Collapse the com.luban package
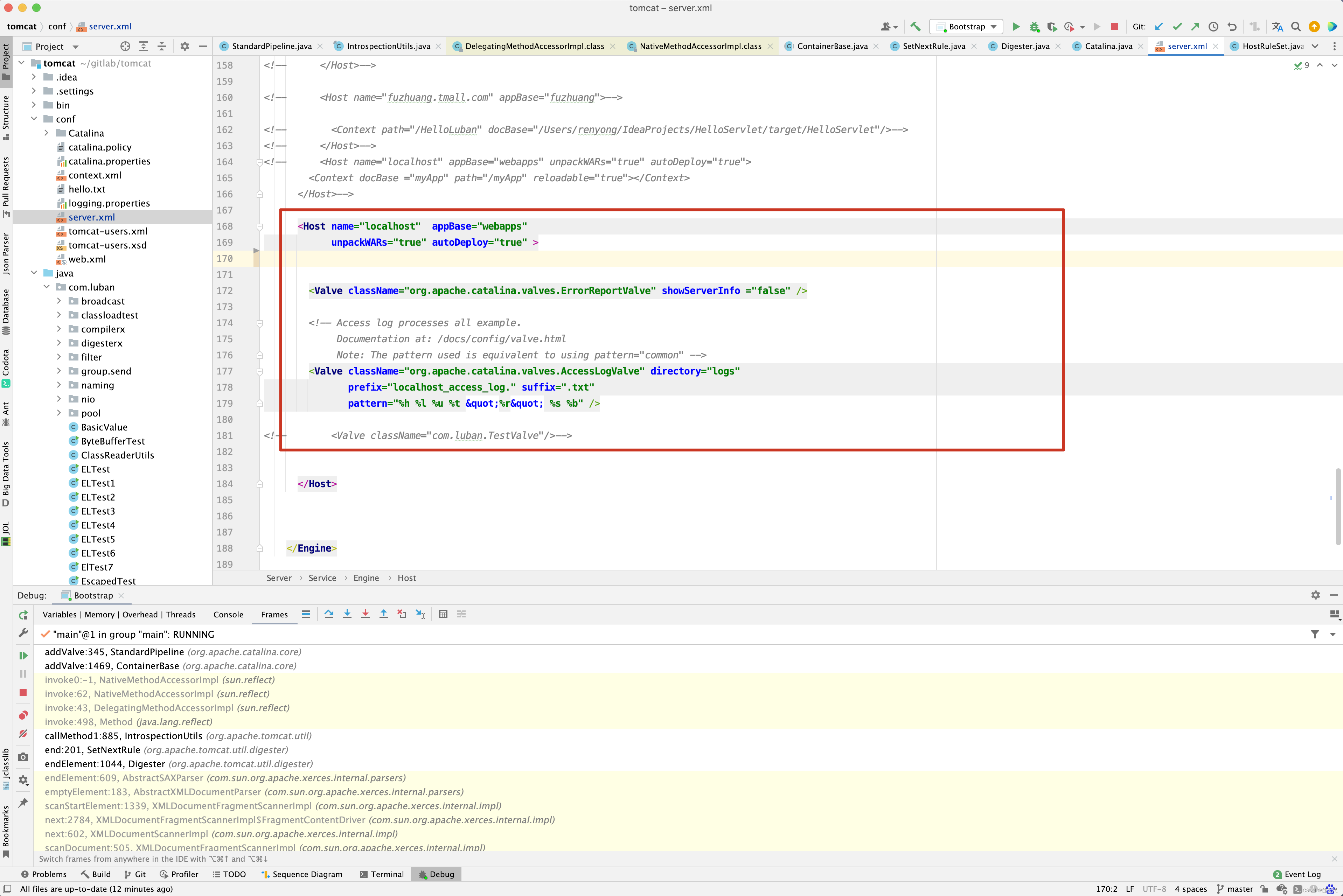 [46, 287]
